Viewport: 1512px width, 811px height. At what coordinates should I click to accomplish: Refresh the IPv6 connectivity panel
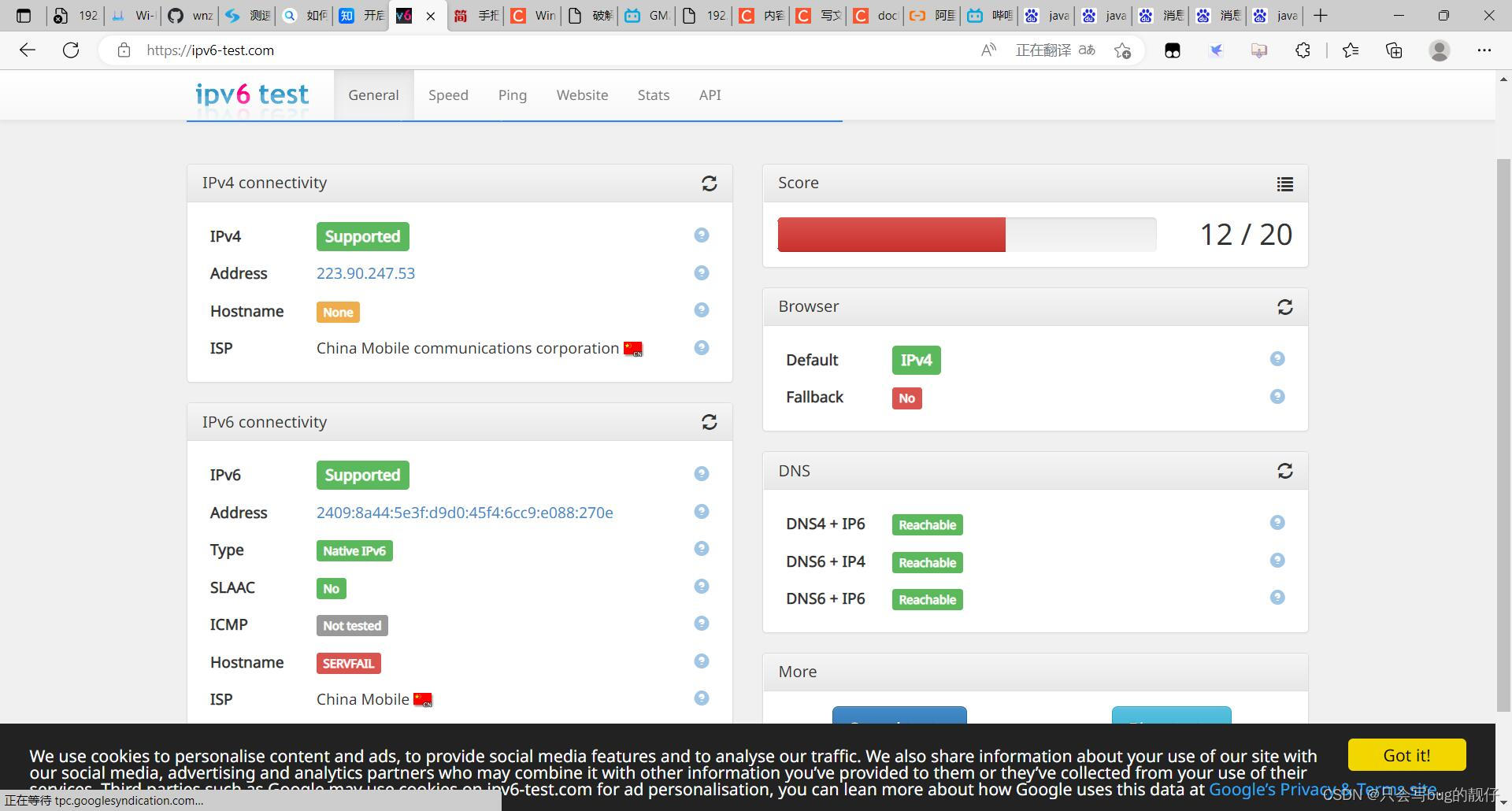pos(710,423)
